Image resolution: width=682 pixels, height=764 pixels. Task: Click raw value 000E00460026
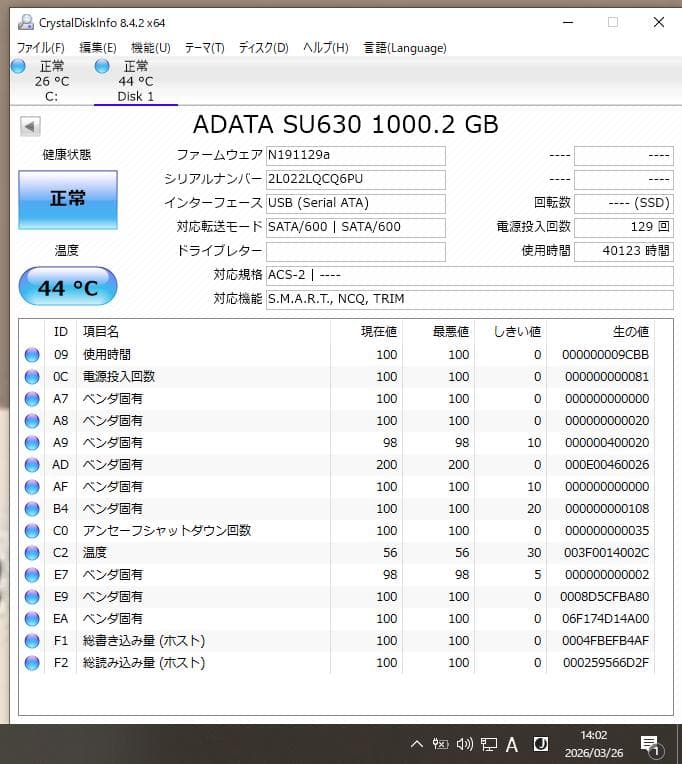point(607,465)
